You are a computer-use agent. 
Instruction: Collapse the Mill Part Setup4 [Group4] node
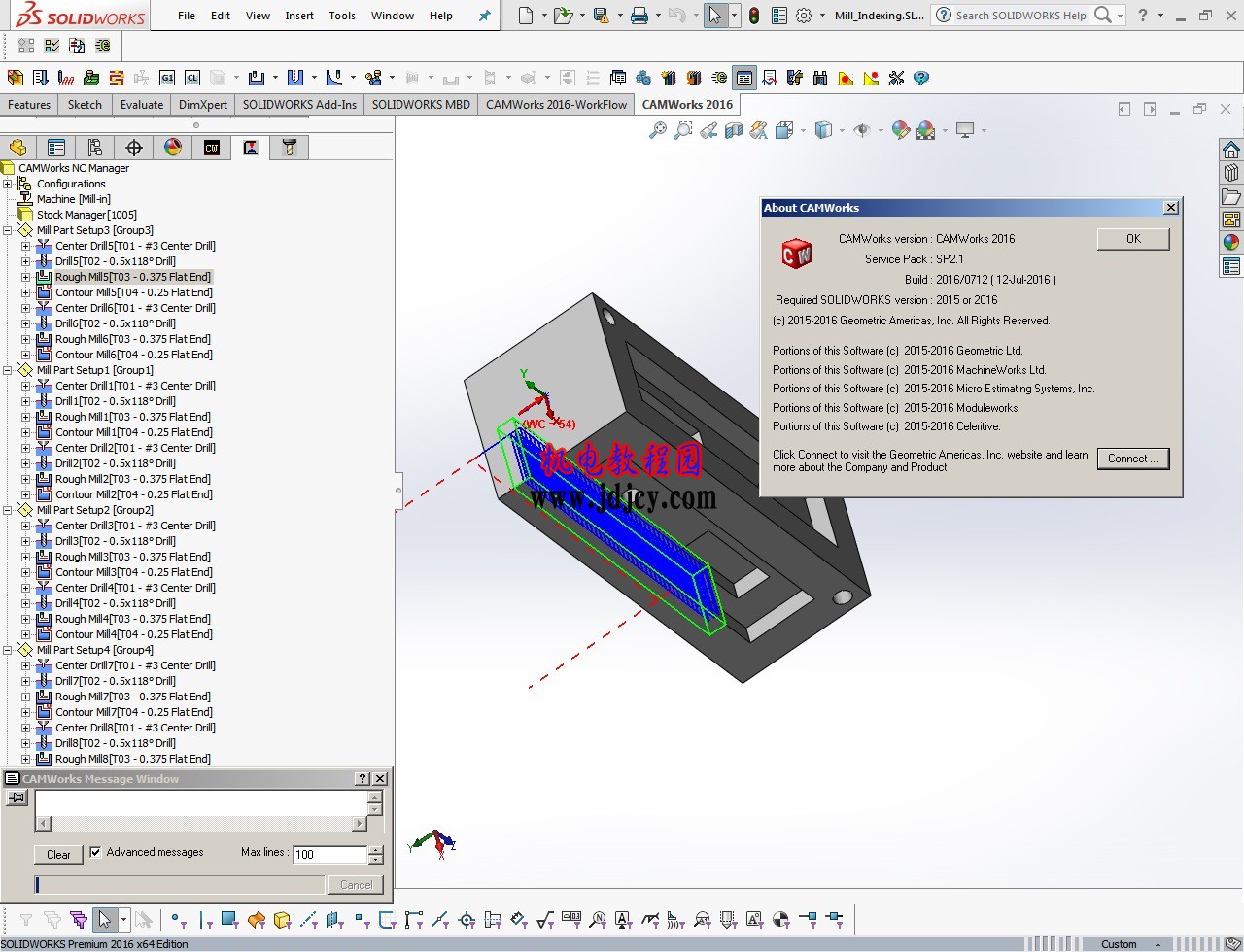coord(8,650)
